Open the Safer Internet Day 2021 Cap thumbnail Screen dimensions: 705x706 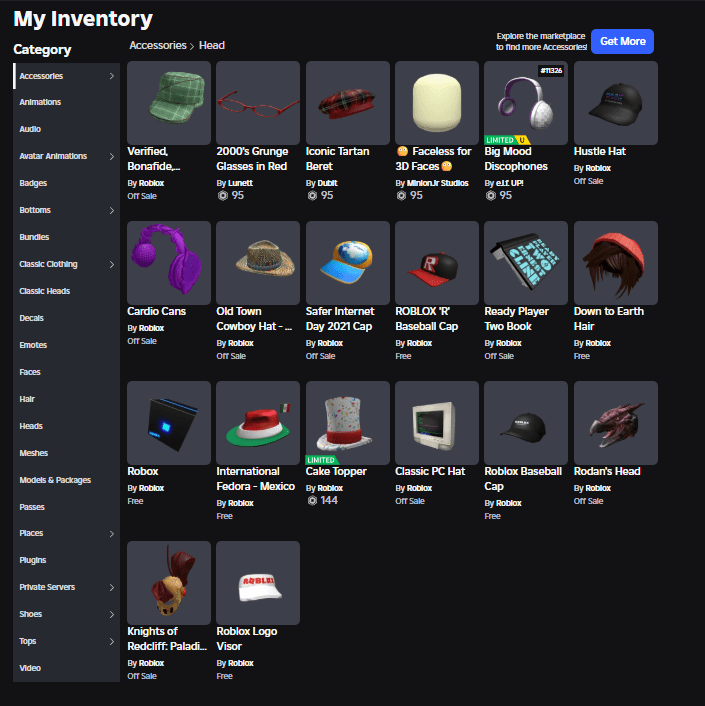(x=348, y=263)
